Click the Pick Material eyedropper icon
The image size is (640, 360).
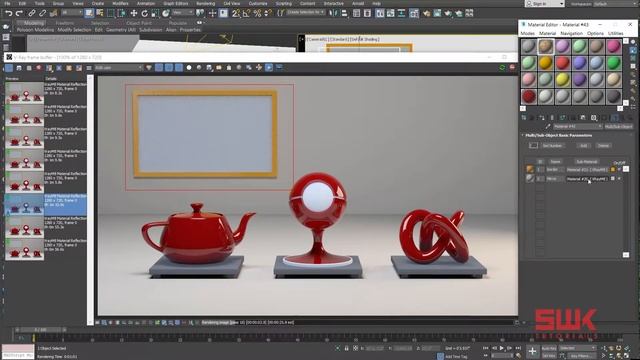pos(548,127)
